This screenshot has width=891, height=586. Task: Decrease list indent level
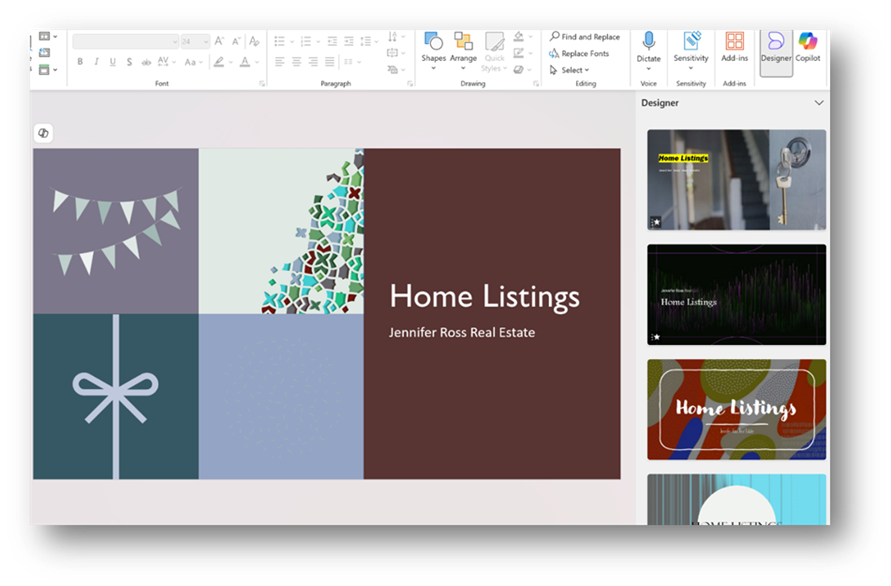[x=332, y=41]
